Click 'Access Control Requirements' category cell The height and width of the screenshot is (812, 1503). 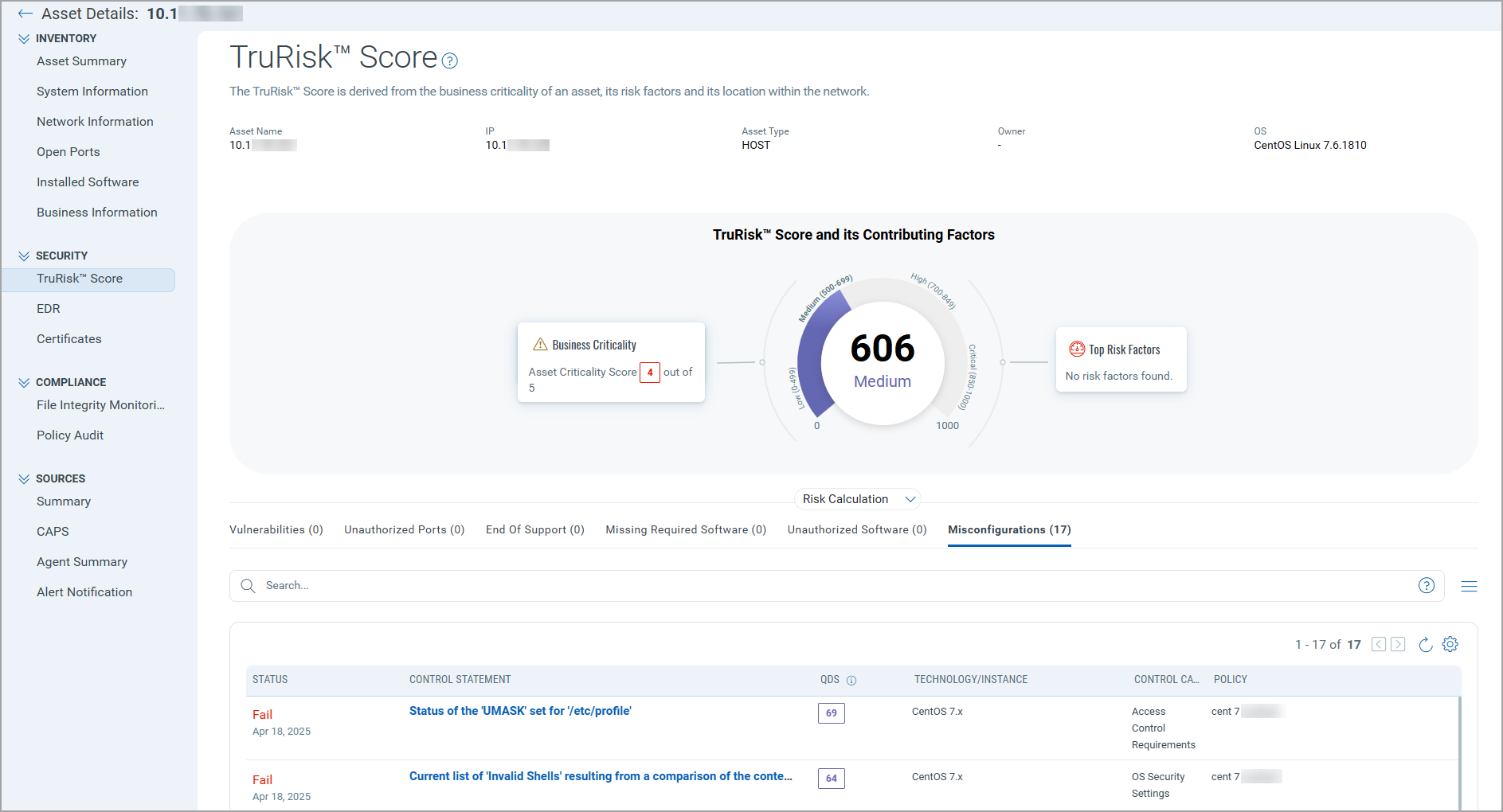click(x=1164, y=728)
